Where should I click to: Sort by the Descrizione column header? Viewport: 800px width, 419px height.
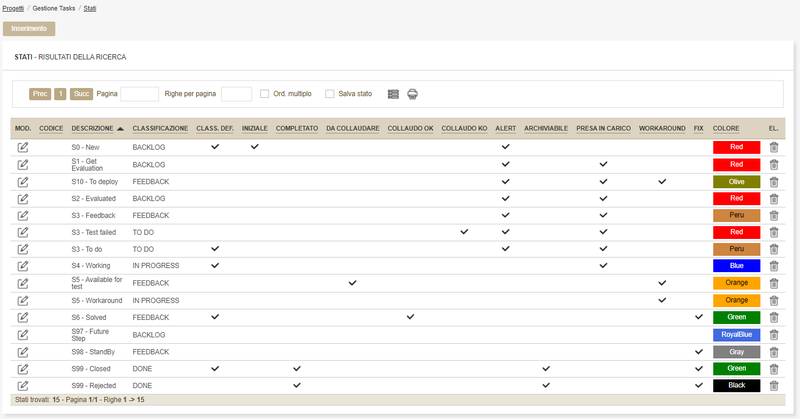[92, 129]
